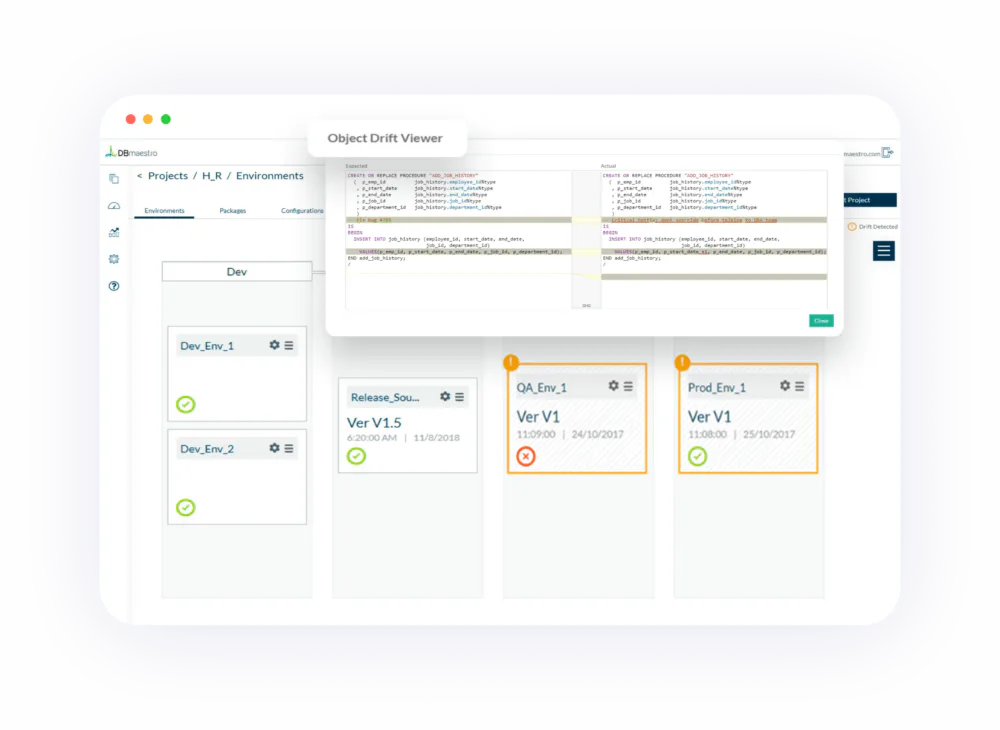This screenshot has width=1000, height=730.
Task: Click Prod_Env_1 orange drift warning badge
Action: click(x=682, y=362)
